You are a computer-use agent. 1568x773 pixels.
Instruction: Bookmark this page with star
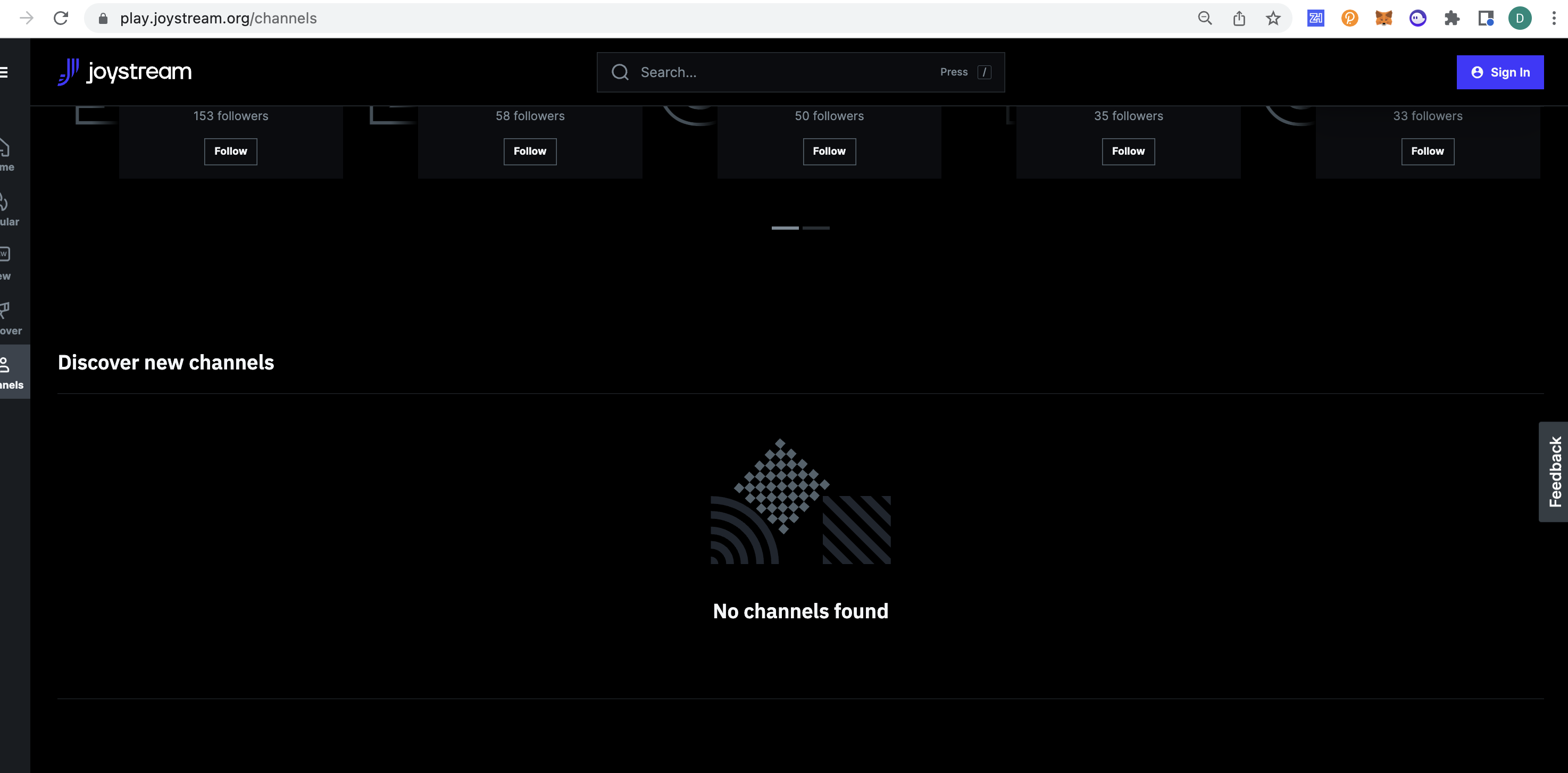click(1273, 18)
